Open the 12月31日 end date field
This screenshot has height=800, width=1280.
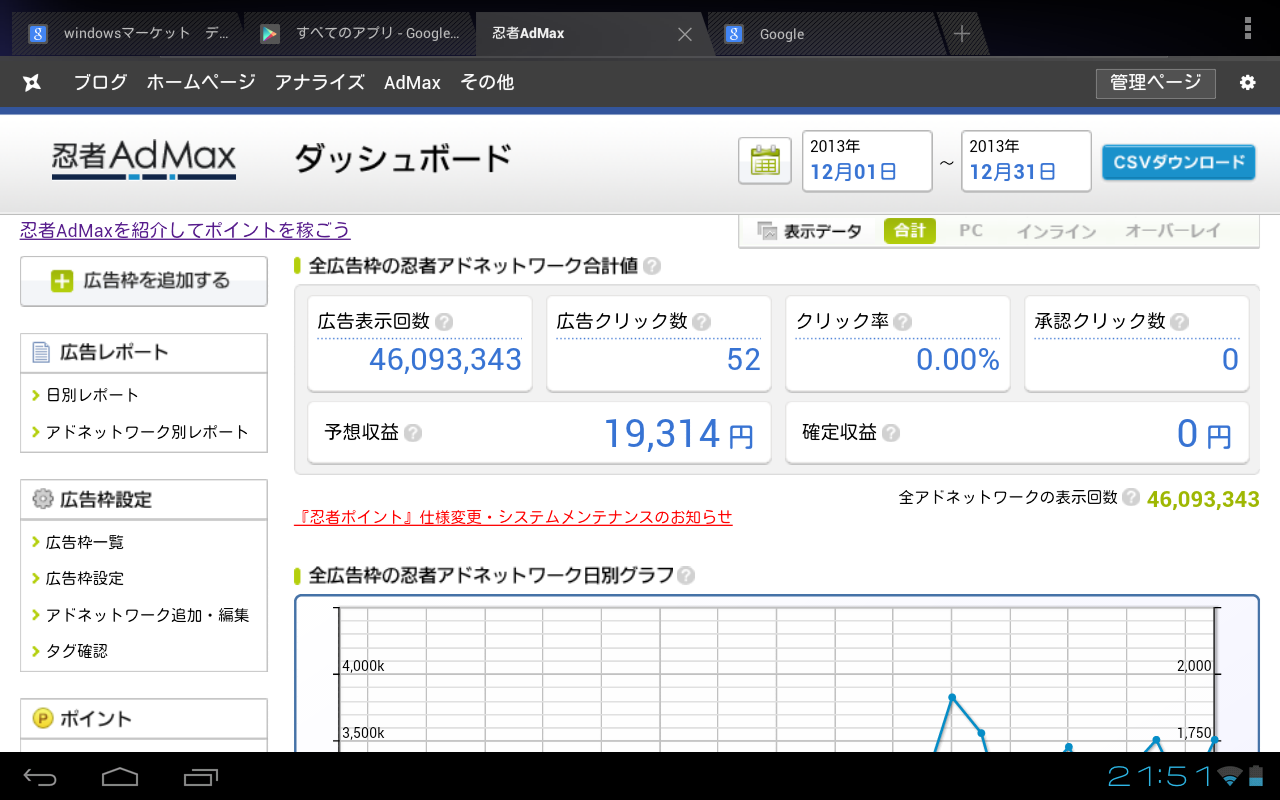[x=1026, y=160]
